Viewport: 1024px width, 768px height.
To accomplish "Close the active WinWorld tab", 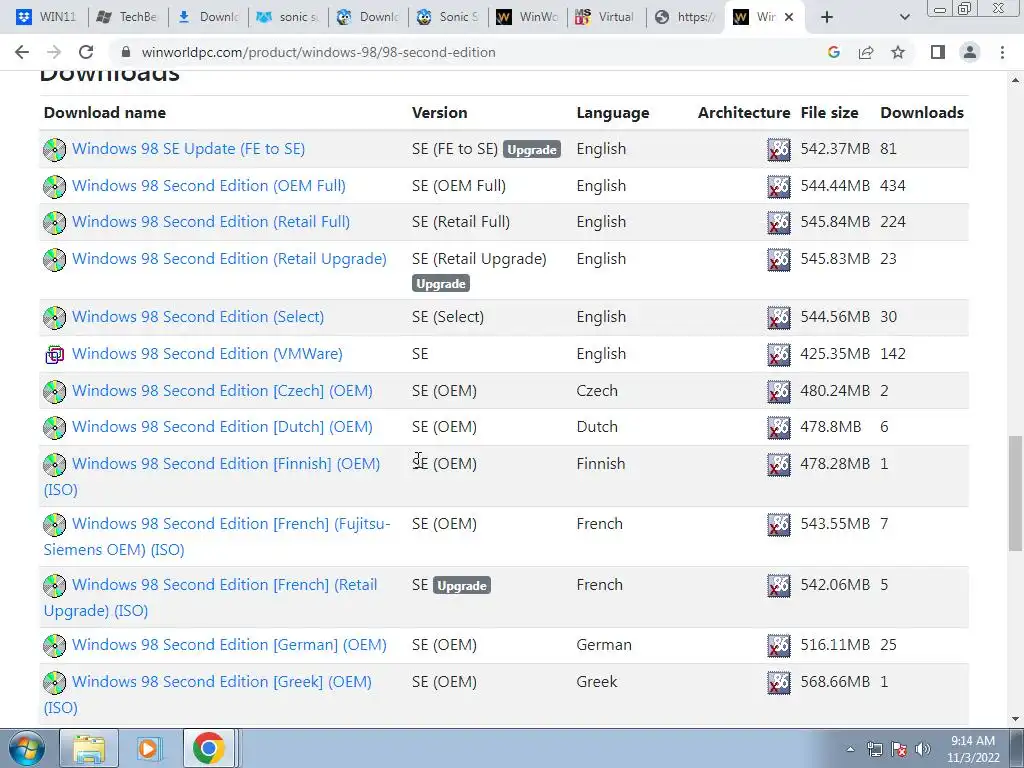I will pos(789,17).
